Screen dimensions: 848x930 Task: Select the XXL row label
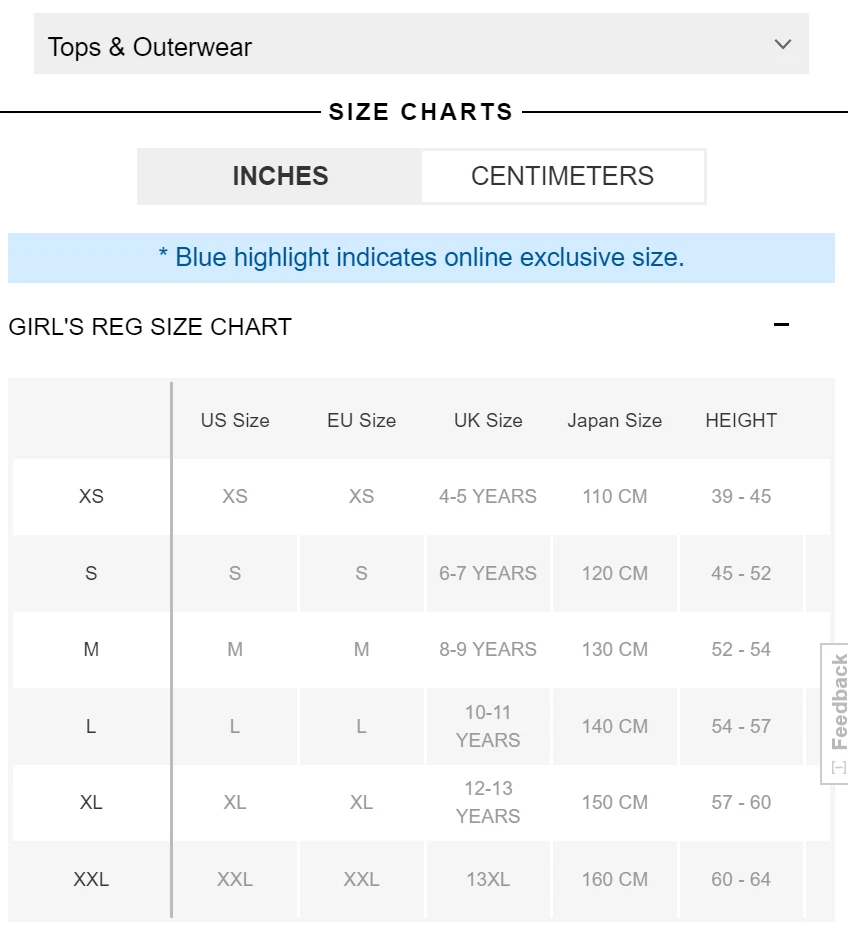pos(91,879)
